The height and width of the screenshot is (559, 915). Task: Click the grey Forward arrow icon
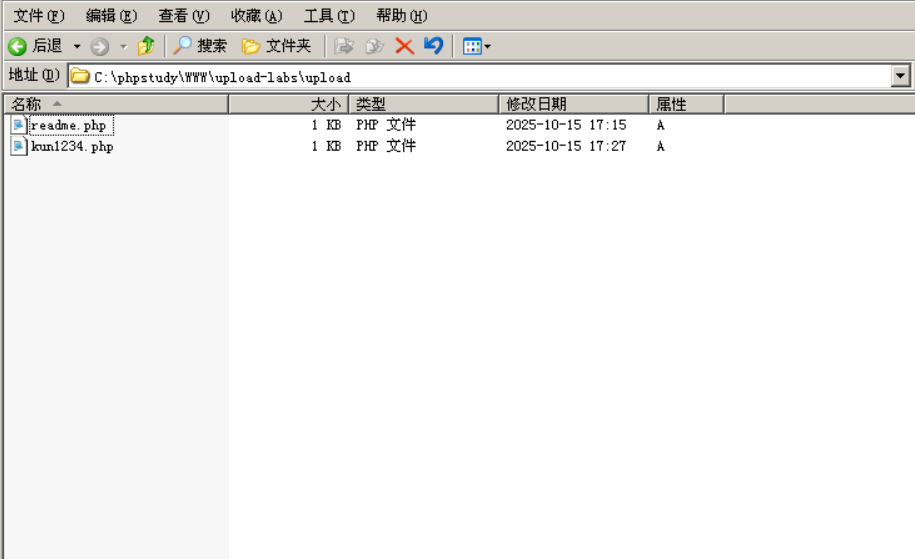tap(100, 47)
